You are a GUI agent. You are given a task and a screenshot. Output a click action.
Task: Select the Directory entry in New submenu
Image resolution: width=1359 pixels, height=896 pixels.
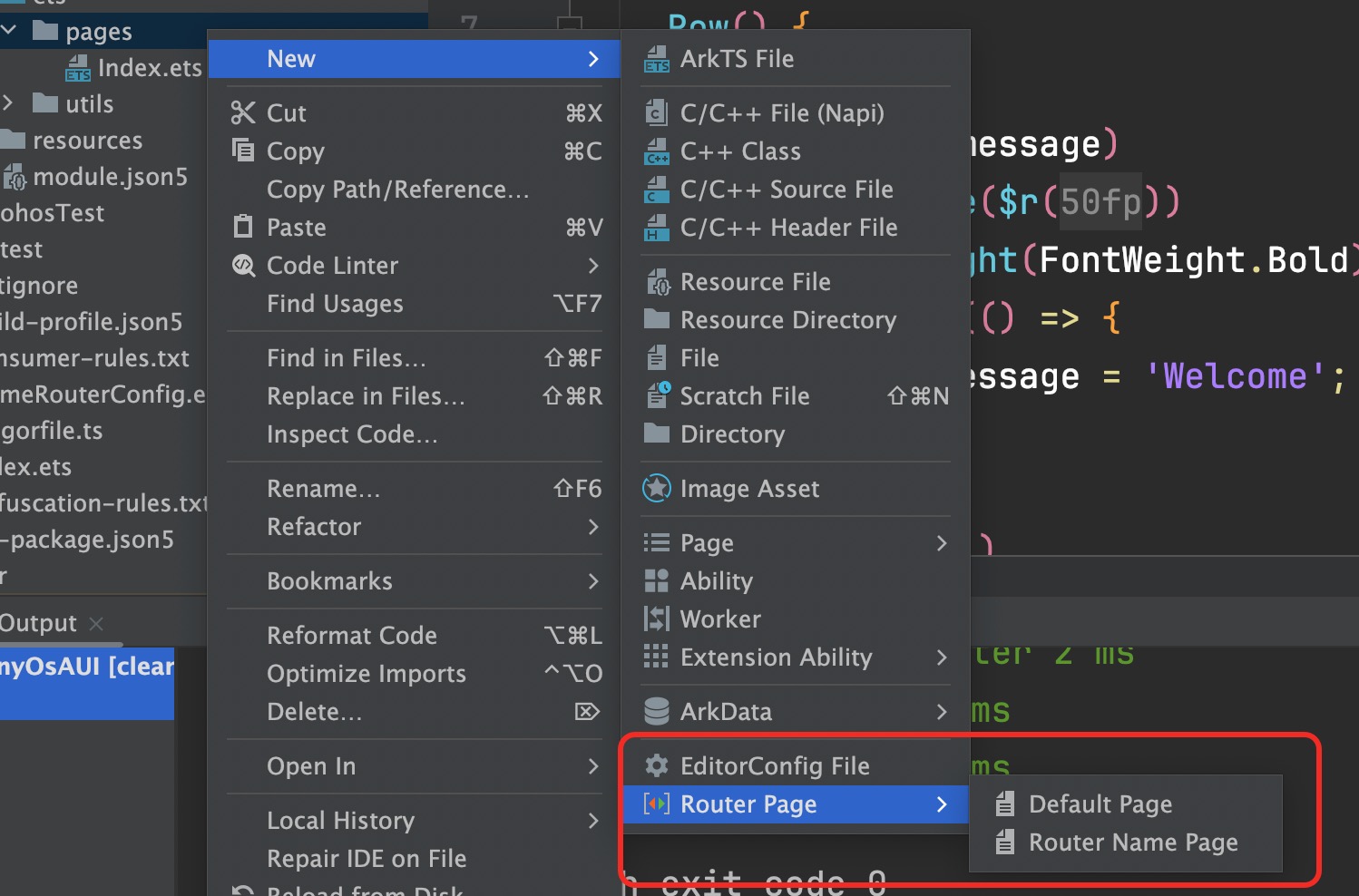coord(796,434)
